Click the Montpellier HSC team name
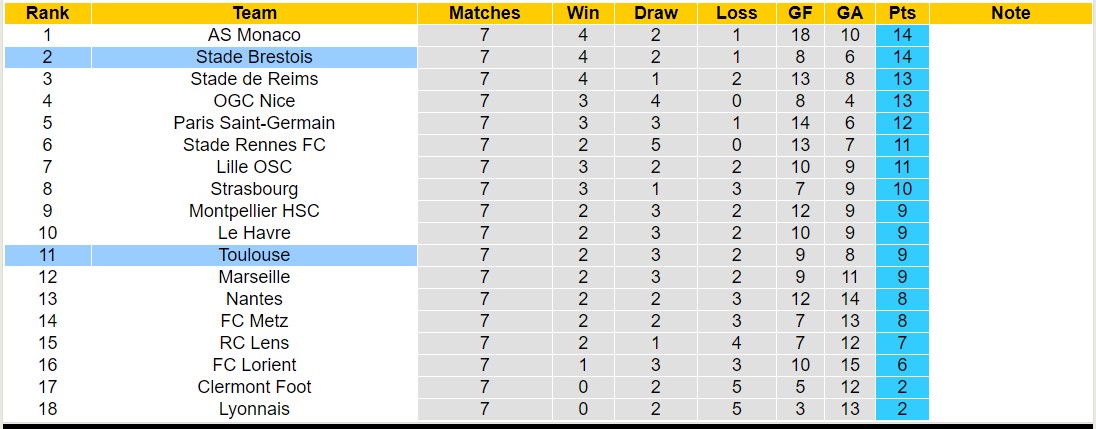 254,211
